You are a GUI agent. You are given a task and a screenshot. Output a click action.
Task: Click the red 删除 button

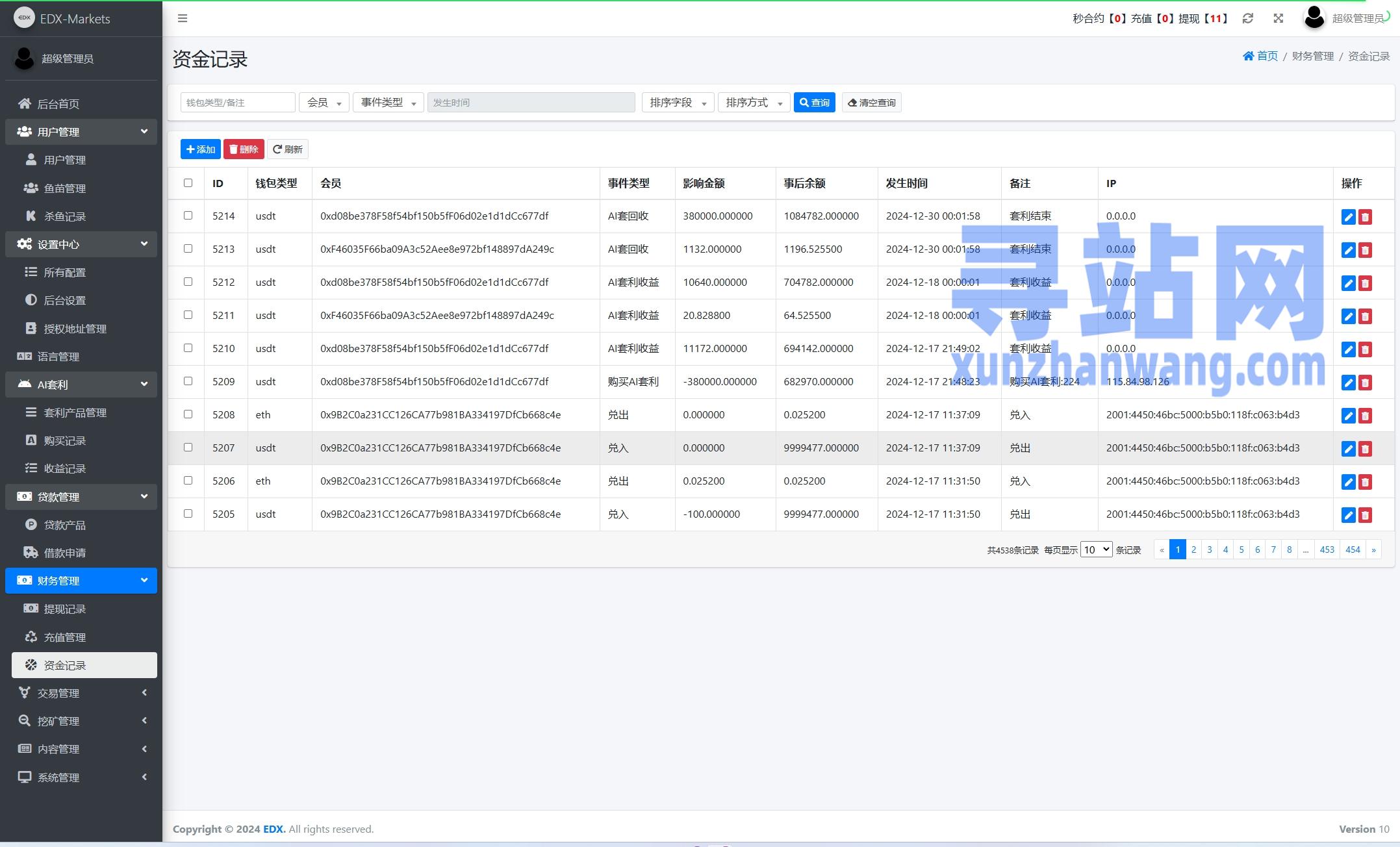point(244,149)
